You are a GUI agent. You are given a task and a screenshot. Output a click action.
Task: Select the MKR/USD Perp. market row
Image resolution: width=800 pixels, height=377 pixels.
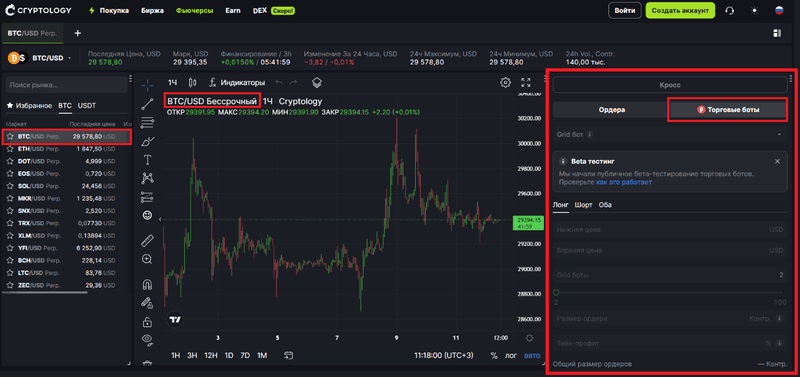coord(66,198)
